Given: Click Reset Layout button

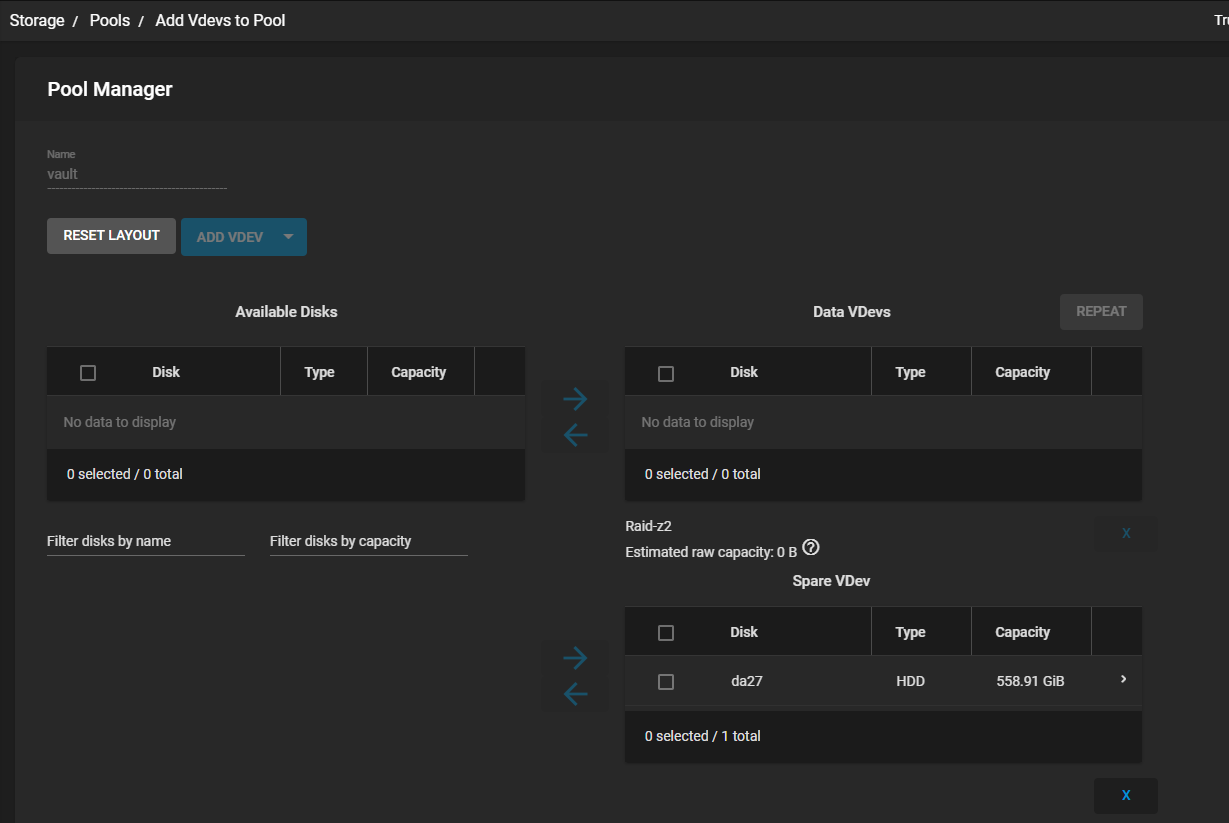Looking at the screenshot, I should click(111, 236).
